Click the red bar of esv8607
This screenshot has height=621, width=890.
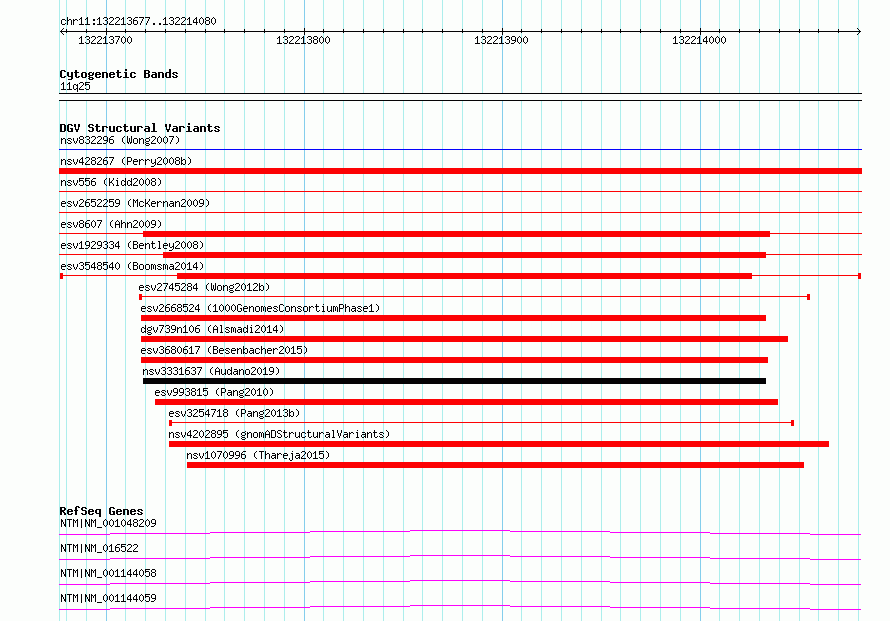[x=456, y=234]
